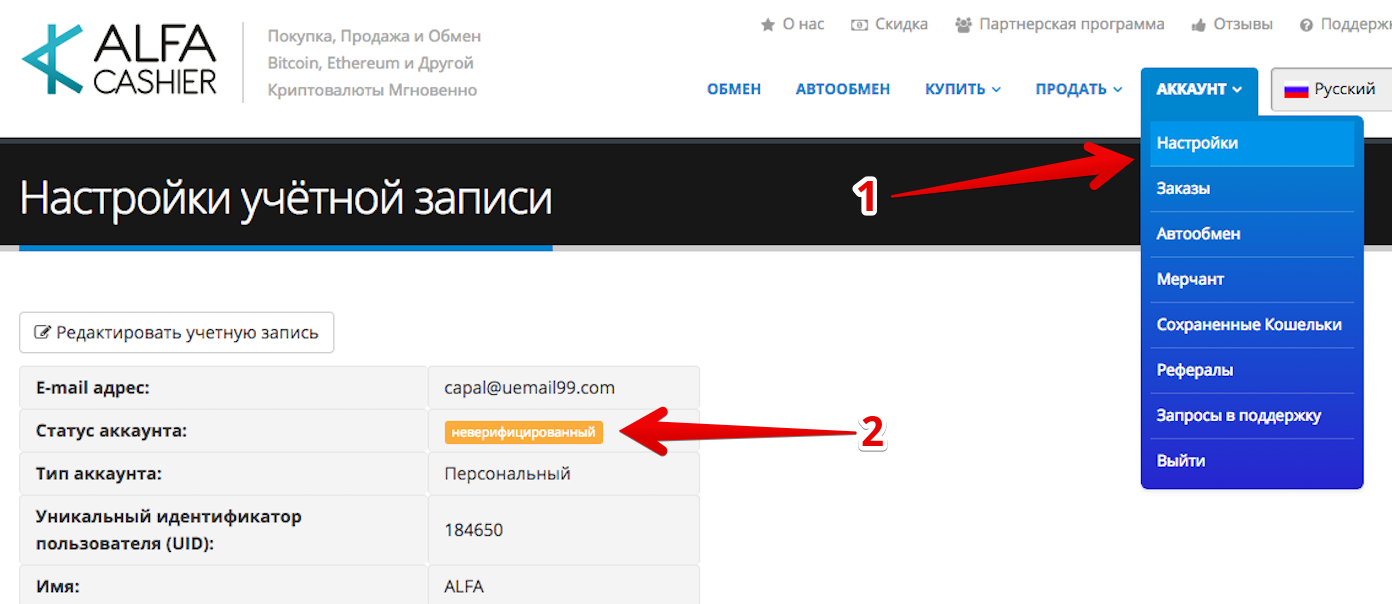Click the pencil edit icon in account button
1392x604 pixels.
pos(43,333)
